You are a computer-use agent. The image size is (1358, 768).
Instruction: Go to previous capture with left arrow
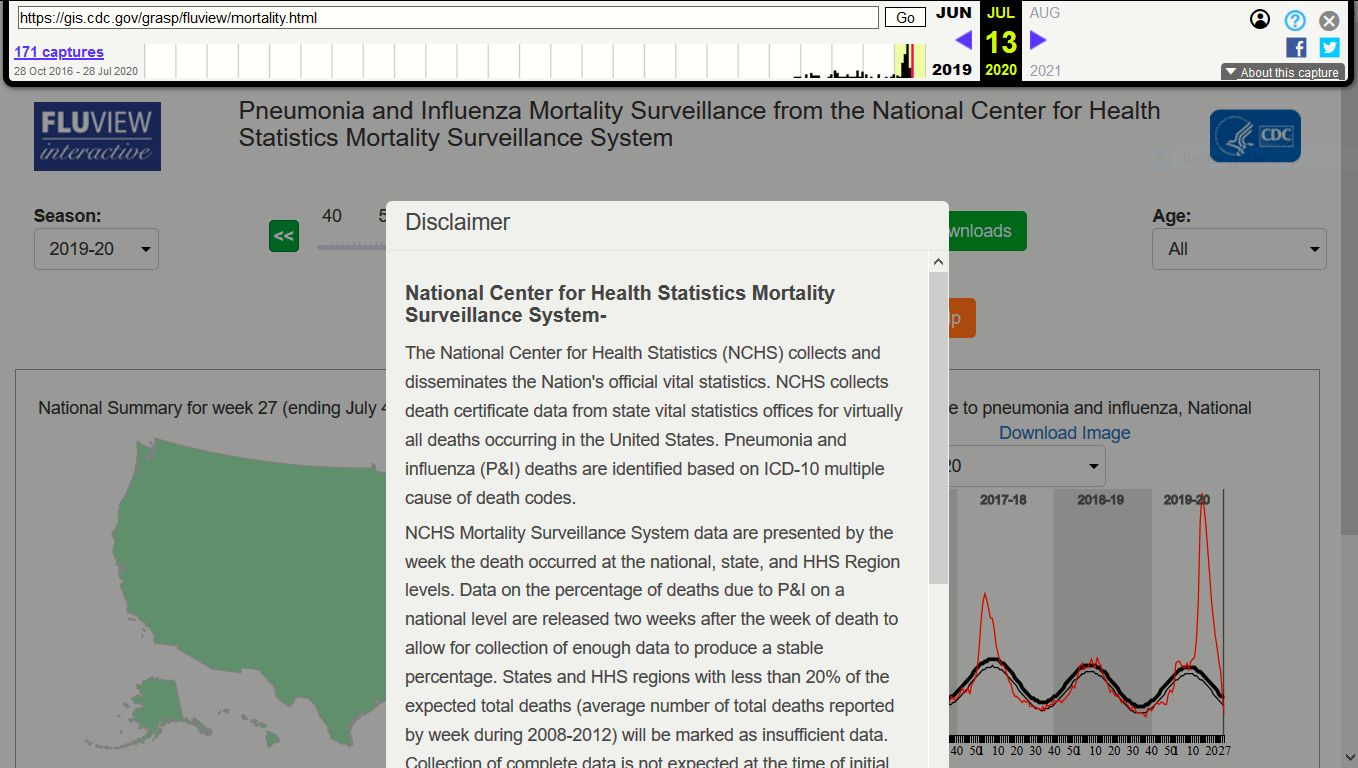(x=963, y=40)
